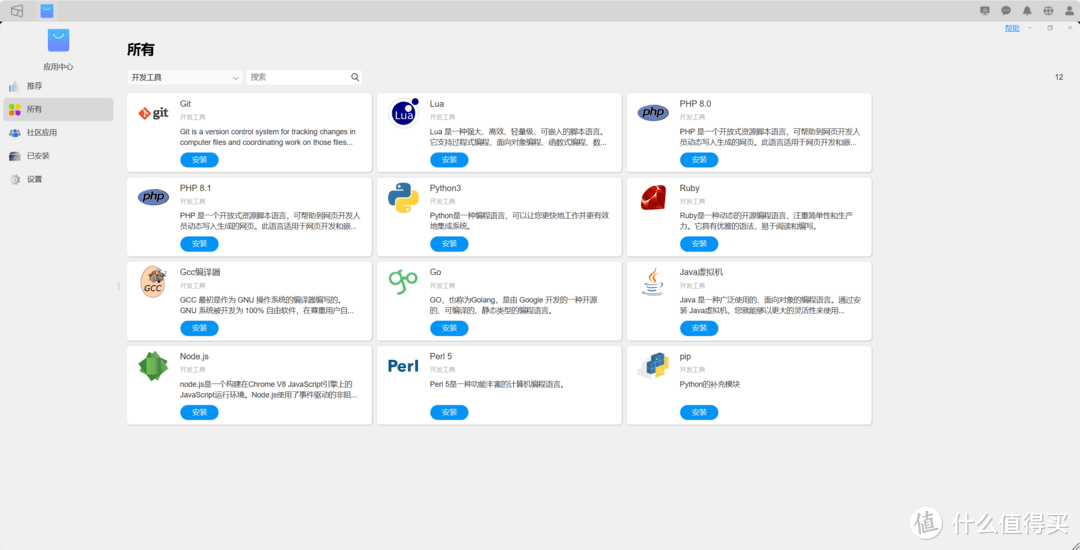Click the Gcc编译器 app title
The image size is (1080, 550).
point(200,272)
